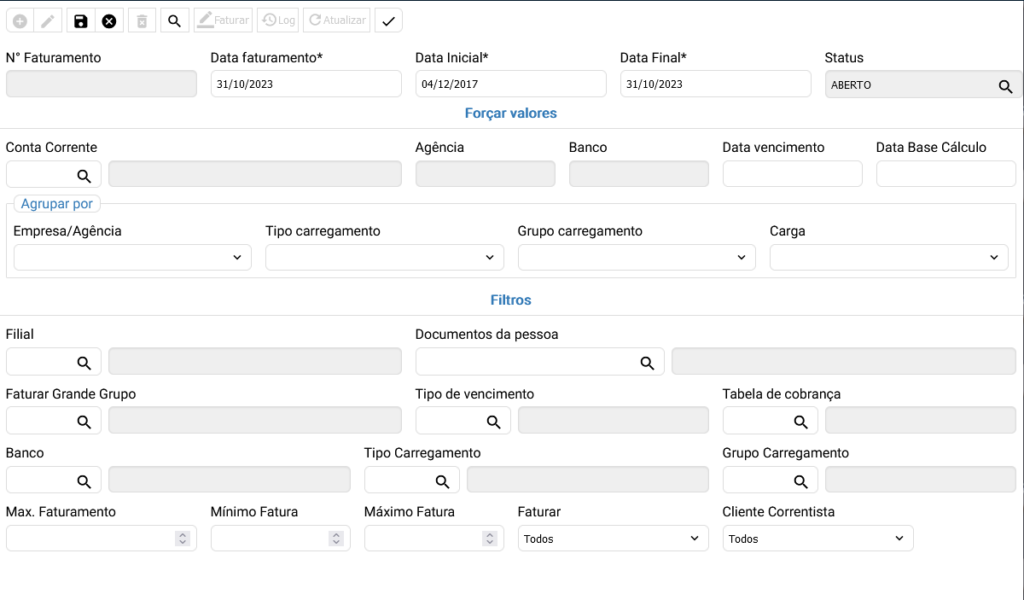Click Tipo de vencimento search icon
The width and height of the screenshot is (1024, 600).
coord(493,422)
